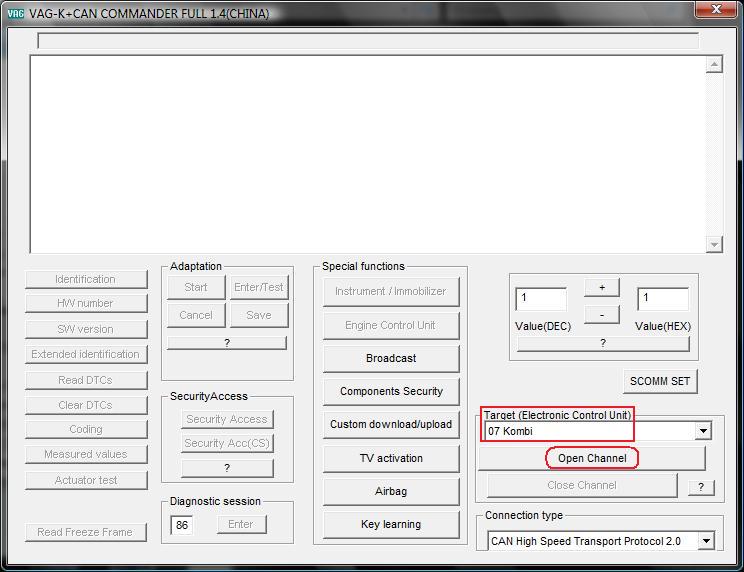Click the SW version button

(86, 329)
